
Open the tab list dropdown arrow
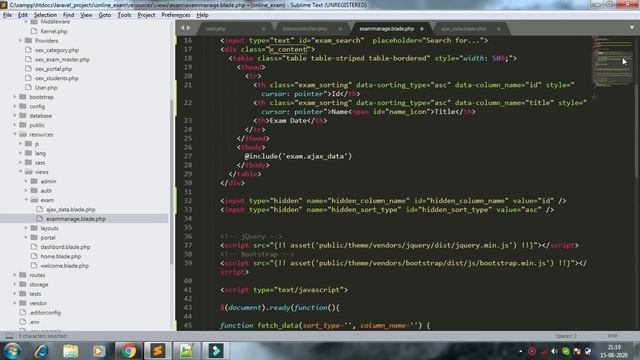pos(632,28)
